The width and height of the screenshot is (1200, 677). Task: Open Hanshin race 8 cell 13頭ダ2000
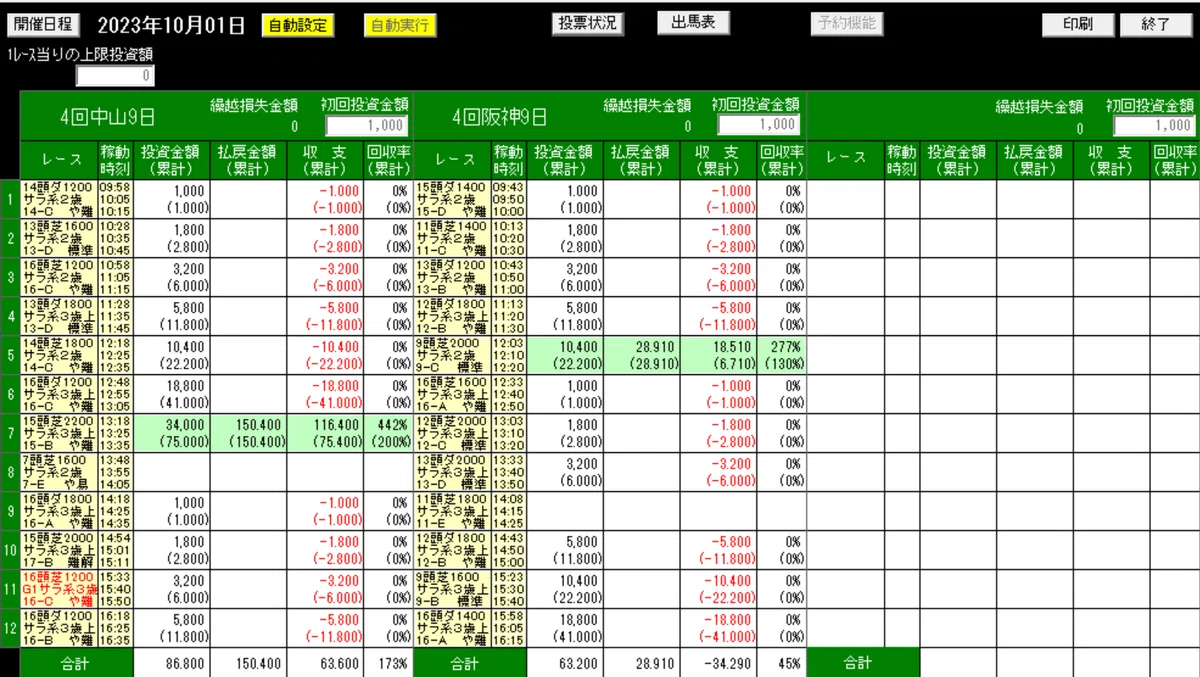pyautogui.click(x=451, y=472)
